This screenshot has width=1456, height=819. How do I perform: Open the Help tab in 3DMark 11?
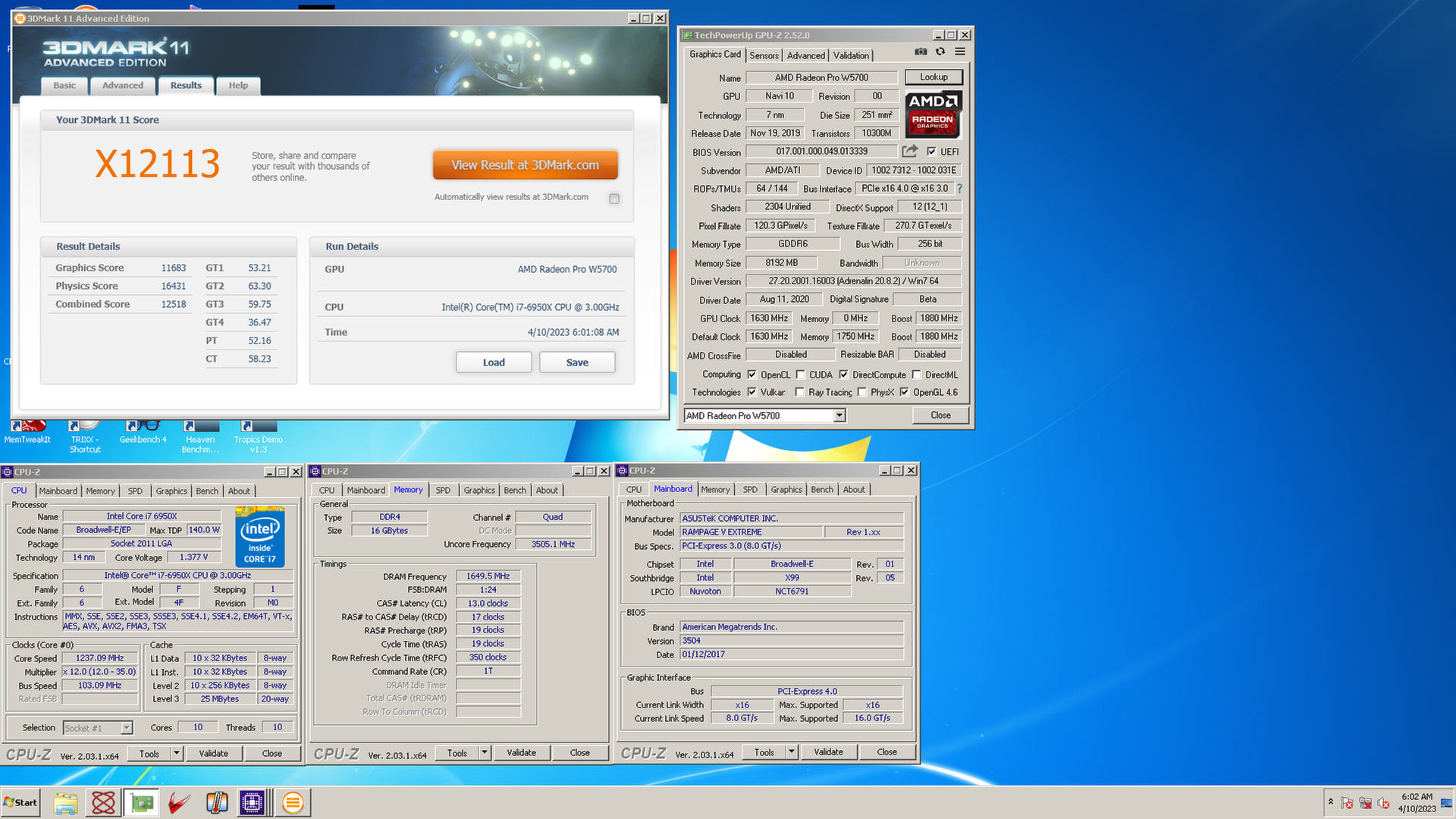[238, 86]
